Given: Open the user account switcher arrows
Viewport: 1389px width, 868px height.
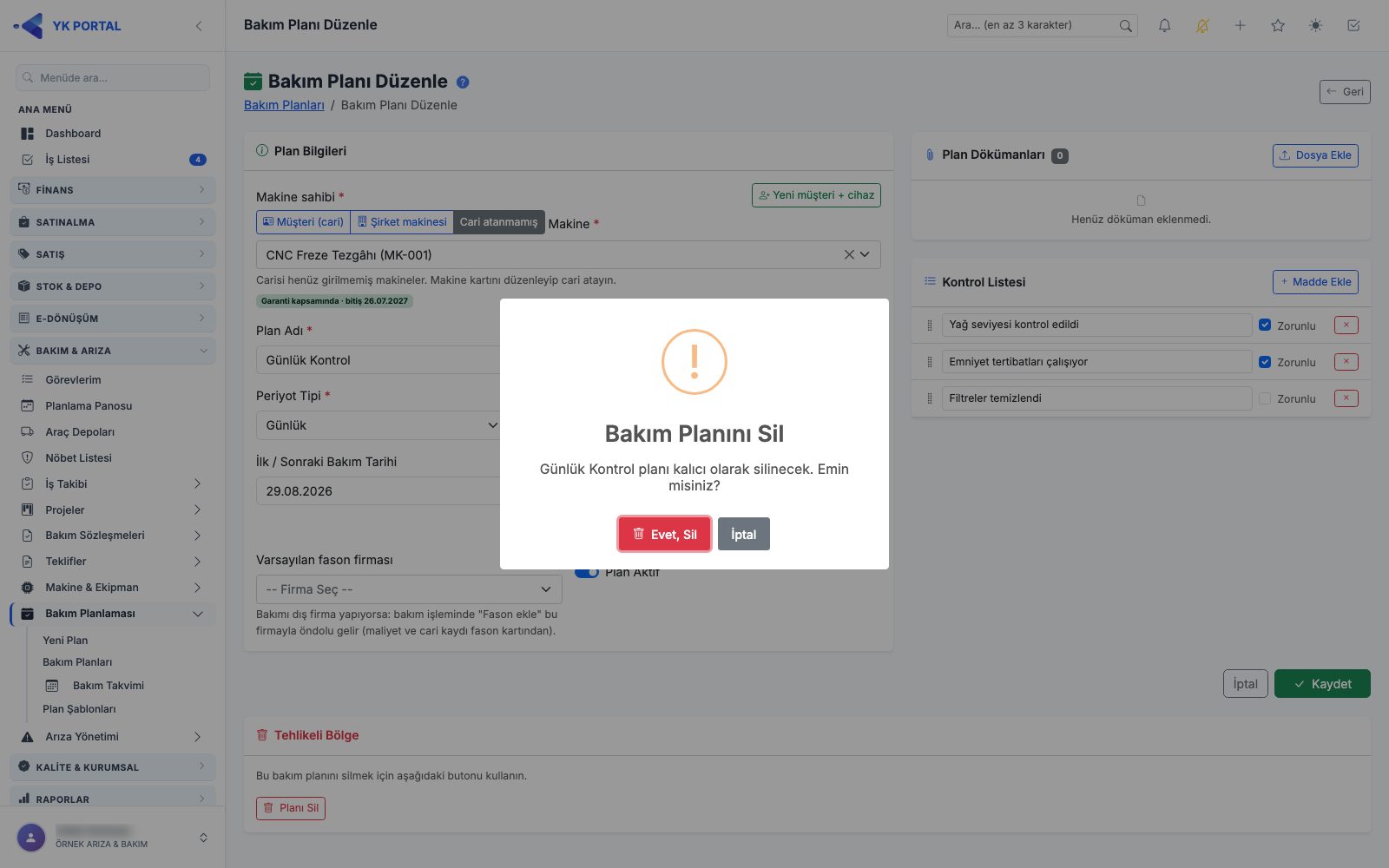Looking at the screenshot, I should click(x=203, y=838).
